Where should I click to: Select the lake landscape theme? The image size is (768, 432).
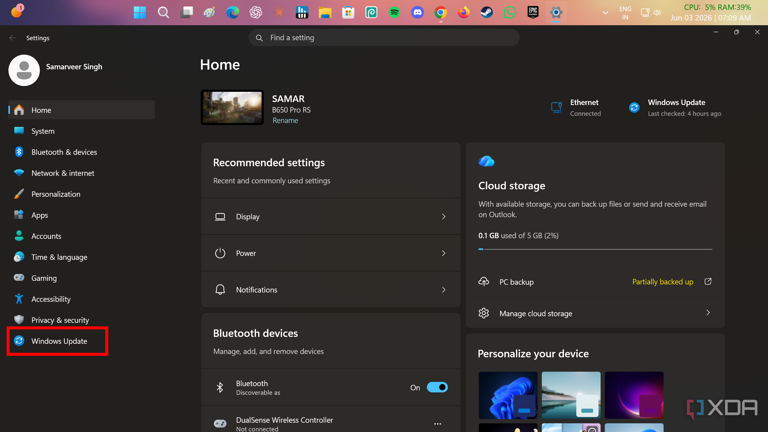571,395
